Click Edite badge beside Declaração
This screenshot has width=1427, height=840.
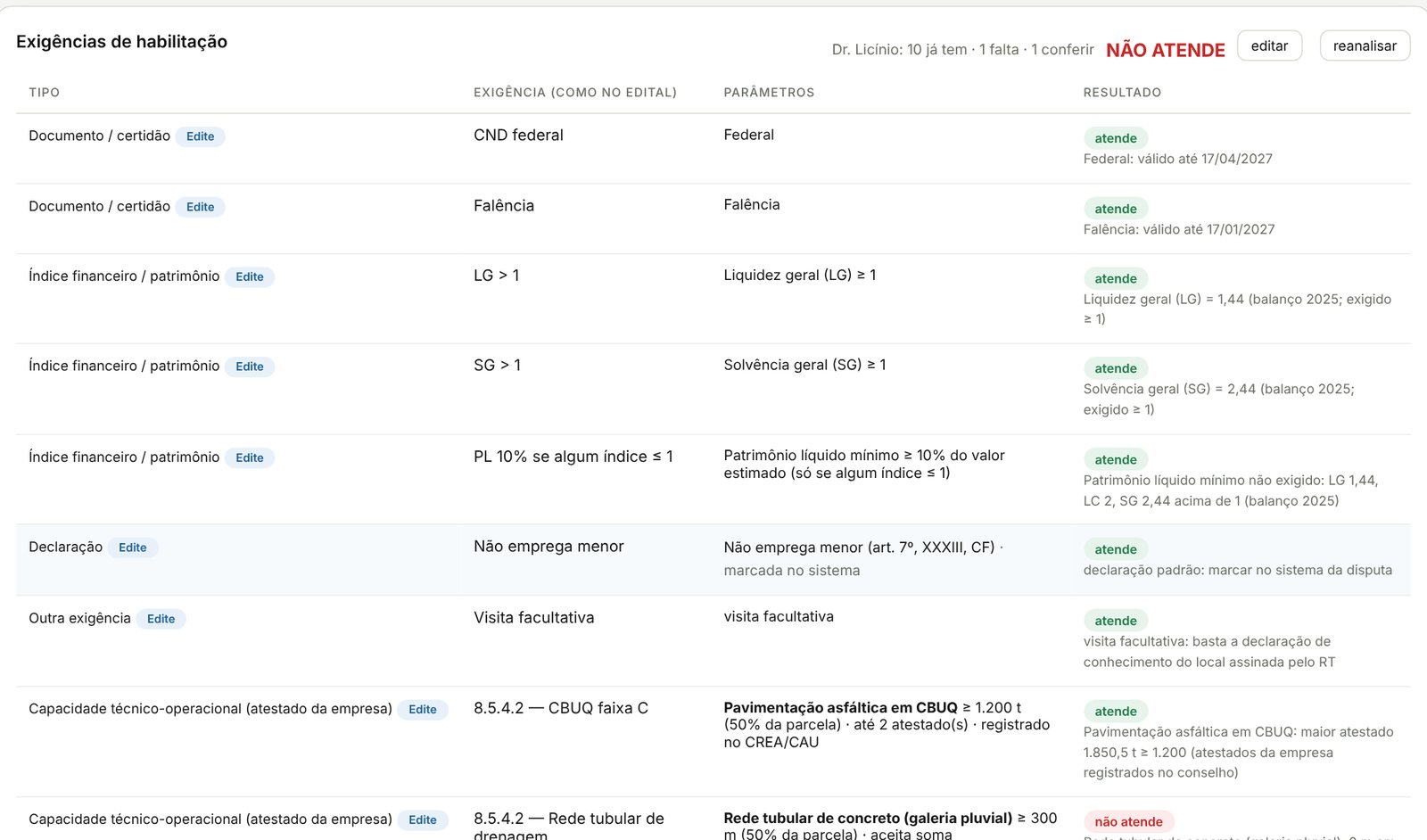[133, 548]
